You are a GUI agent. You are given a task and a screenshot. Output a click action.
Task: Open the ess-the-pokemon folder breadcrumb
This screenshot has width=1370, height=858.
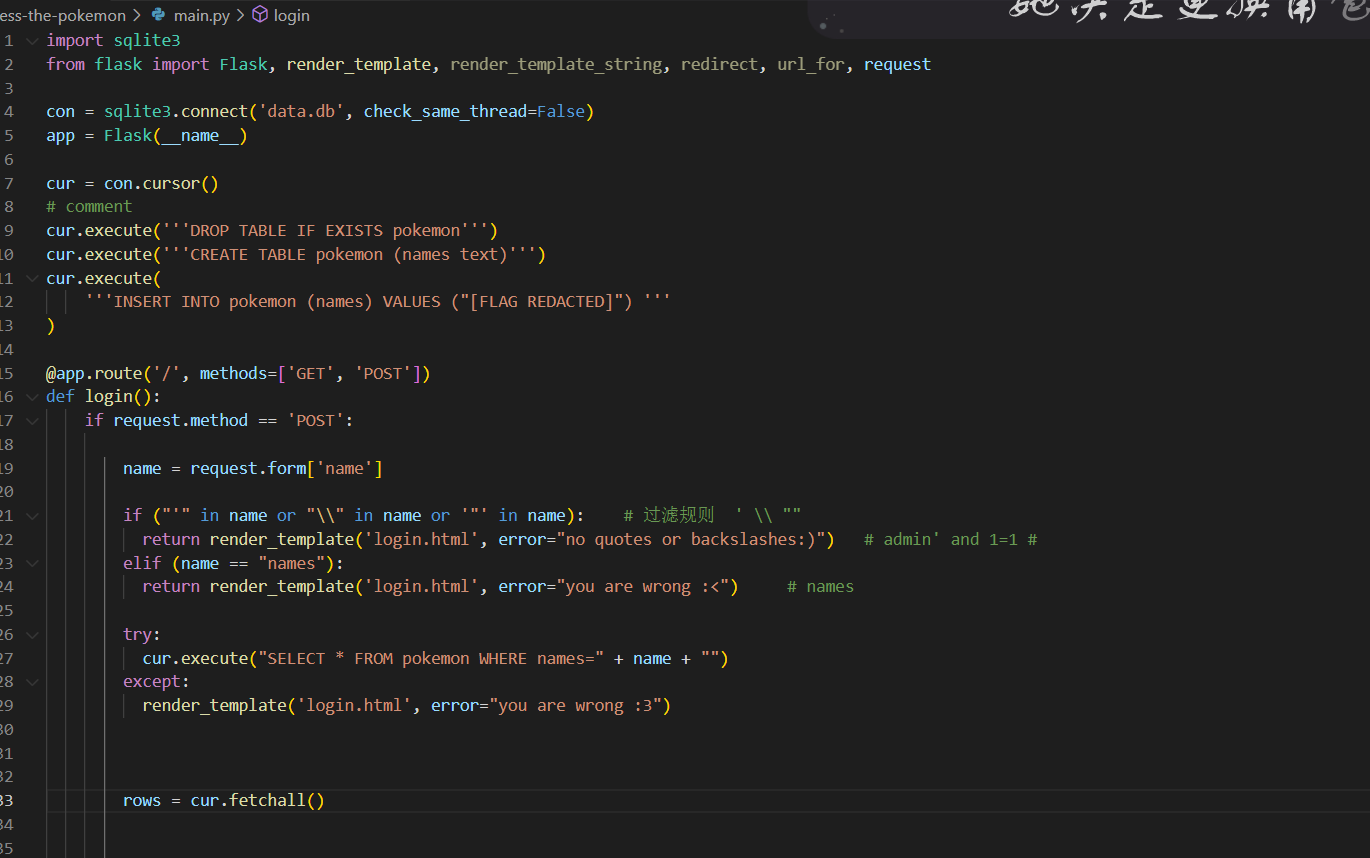click(63, 15)
